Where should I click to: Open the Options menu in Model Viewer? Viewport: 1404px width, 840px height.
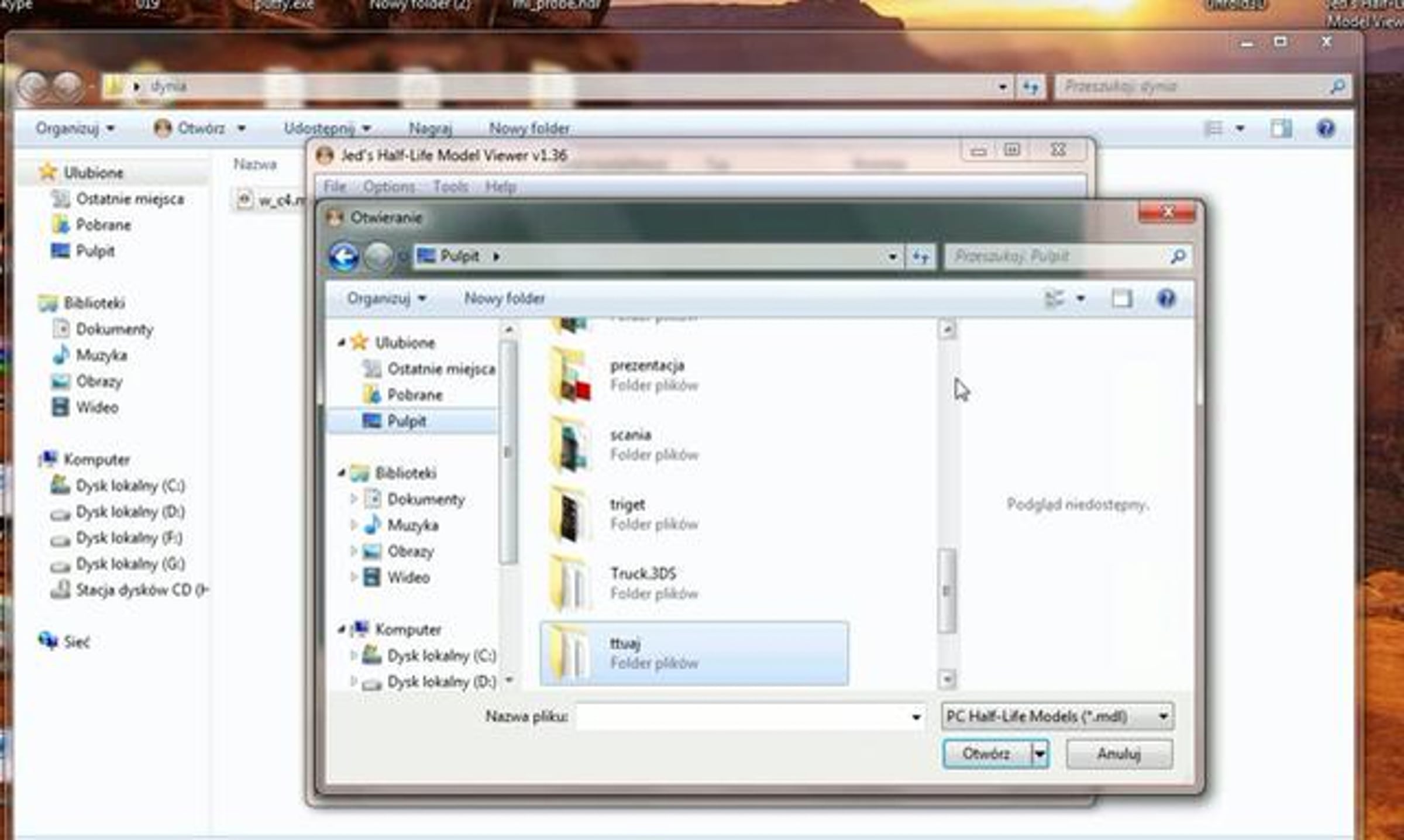click(389, 187)
